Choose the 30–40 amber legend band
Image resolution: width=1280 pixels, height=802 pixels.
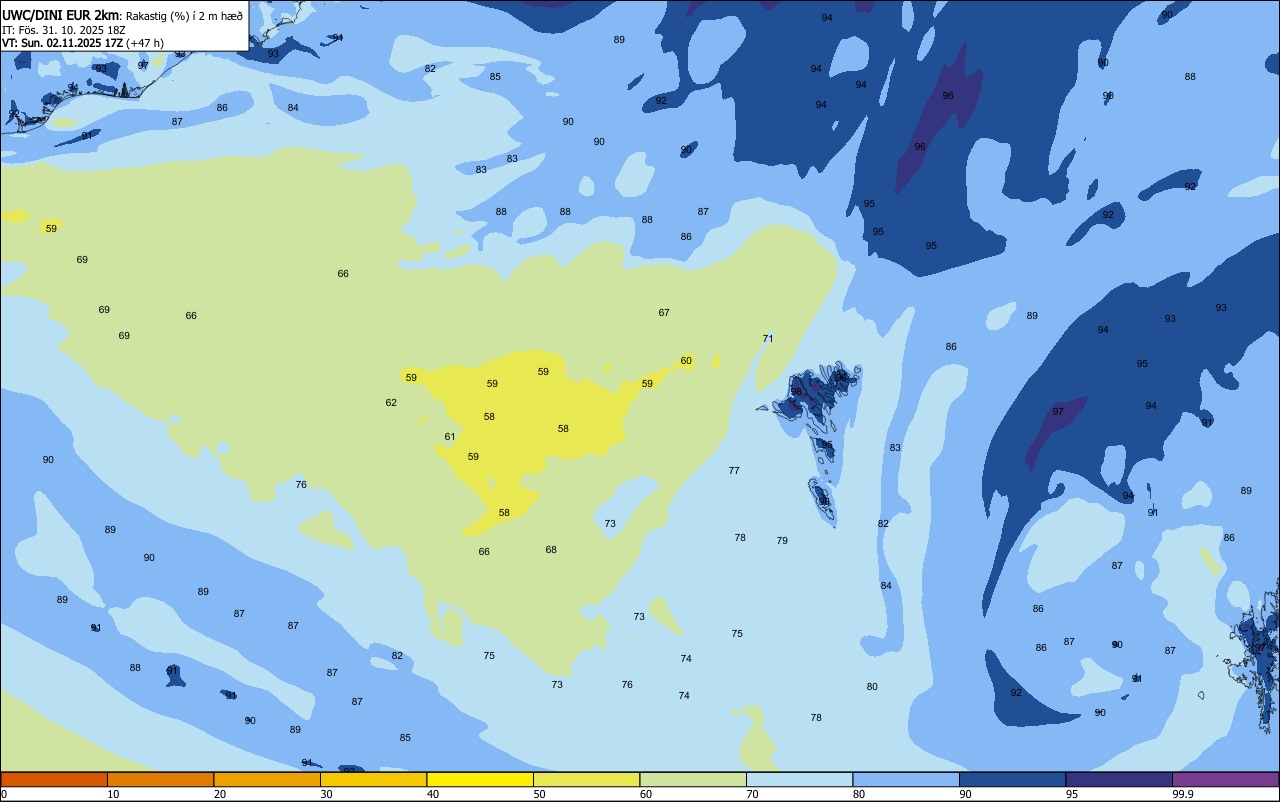tap(373, 779)
